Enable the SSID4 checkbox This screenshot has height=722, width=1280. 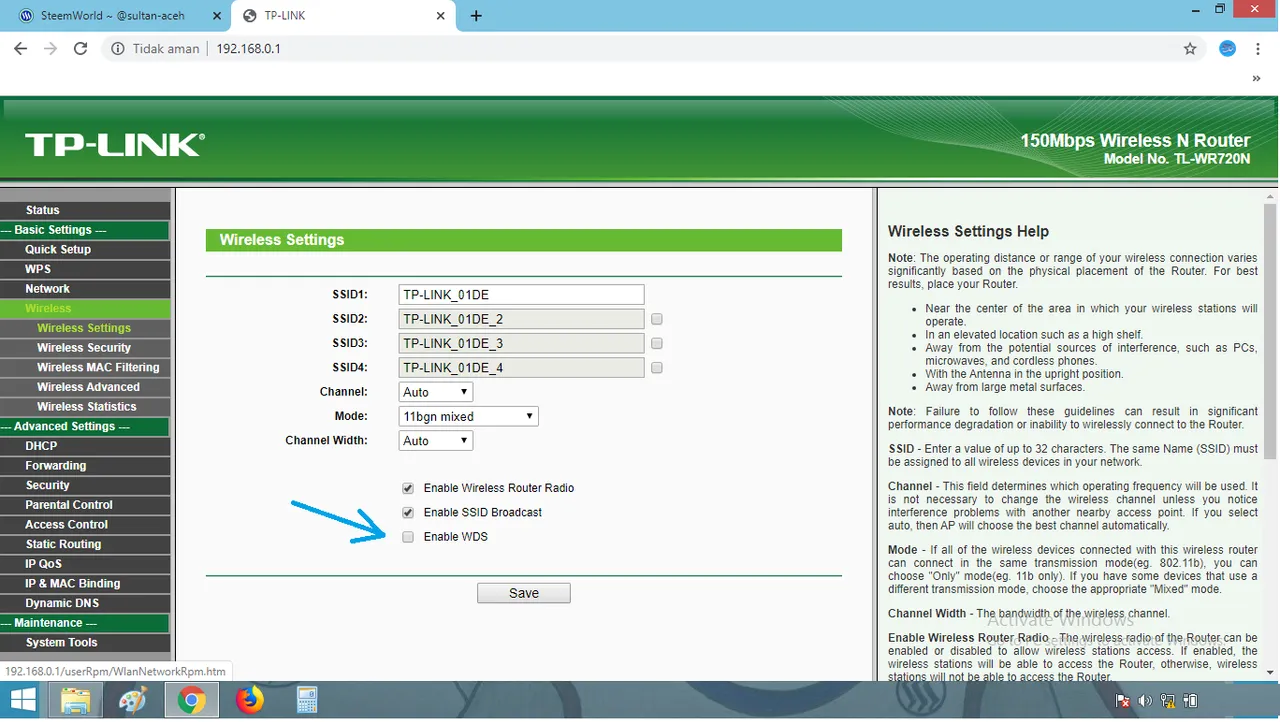pos(657,368)
